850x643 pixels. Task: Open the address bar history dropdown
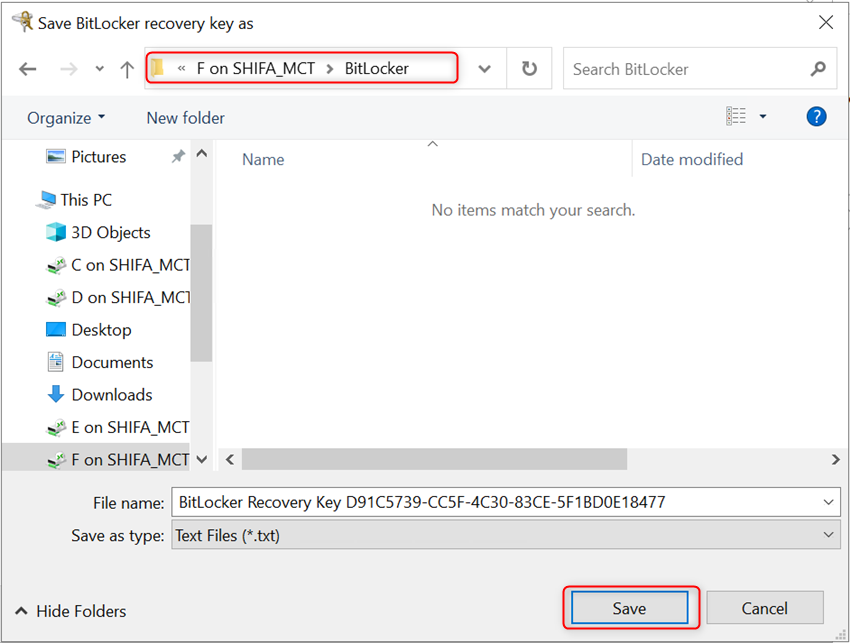pyautogui.click(x=484, y=68)
